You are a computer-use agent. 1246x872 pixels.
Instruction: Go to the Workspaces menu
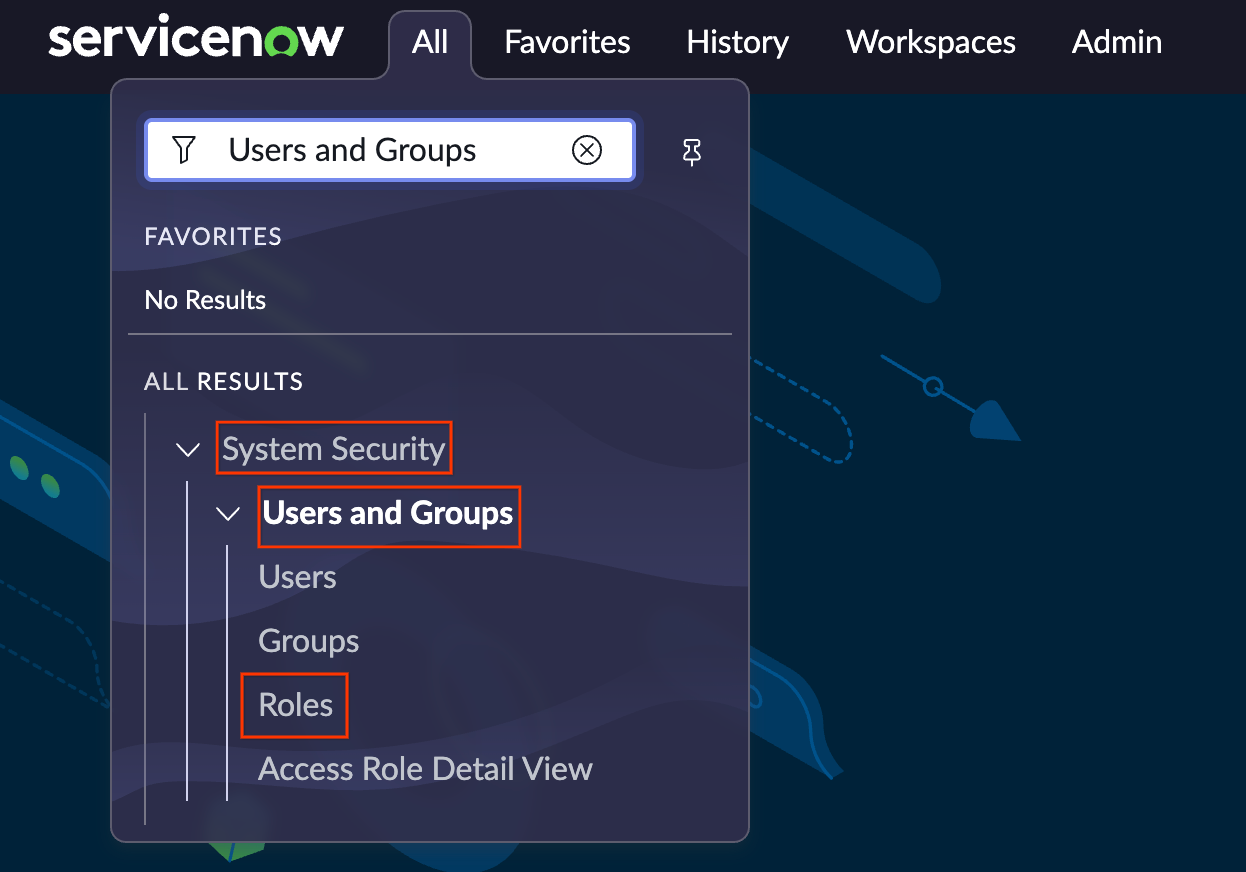click(x=930, y=42)
